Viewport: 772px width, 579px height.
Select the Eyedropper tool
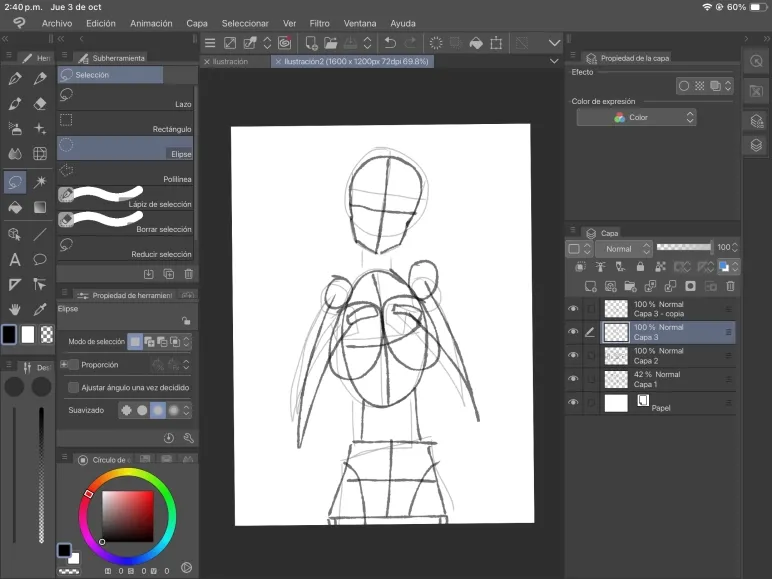40,309
